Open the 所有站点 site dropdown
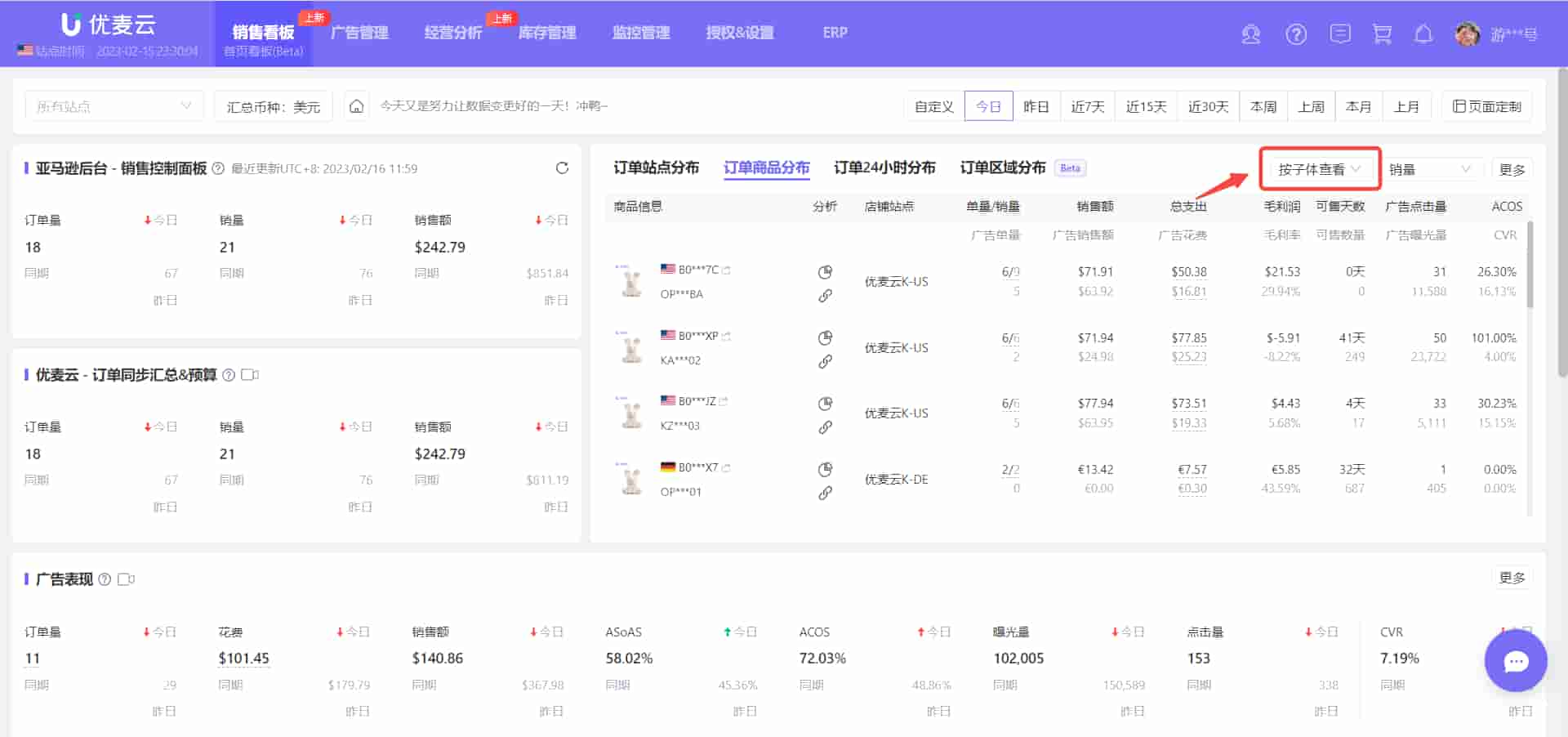 pyautogui.click(x=114, y=106)
